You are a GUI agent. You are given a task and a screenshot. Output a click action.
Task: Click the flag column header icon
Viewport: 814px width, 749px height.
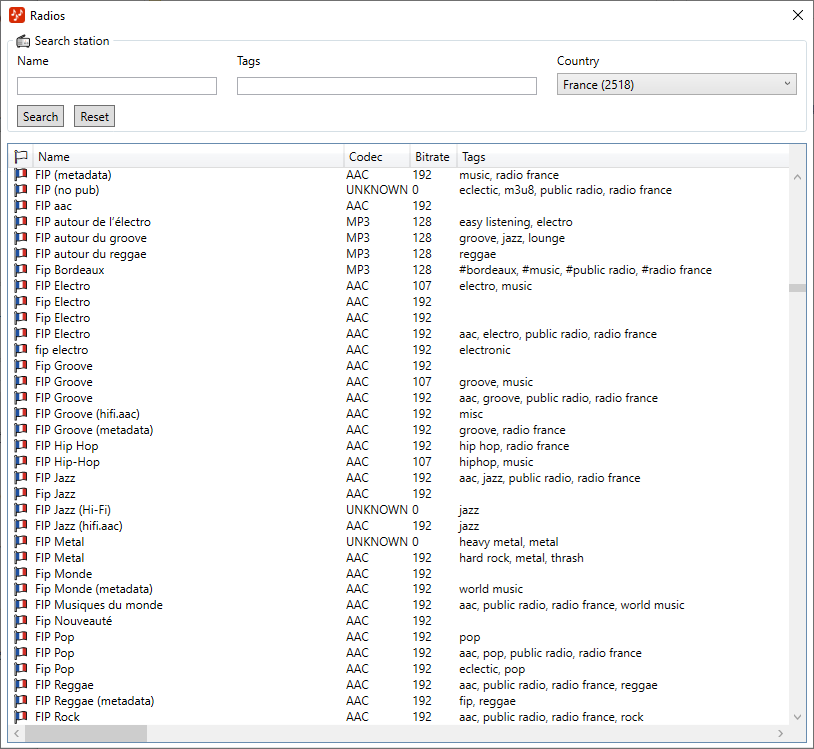coord(21,156)
